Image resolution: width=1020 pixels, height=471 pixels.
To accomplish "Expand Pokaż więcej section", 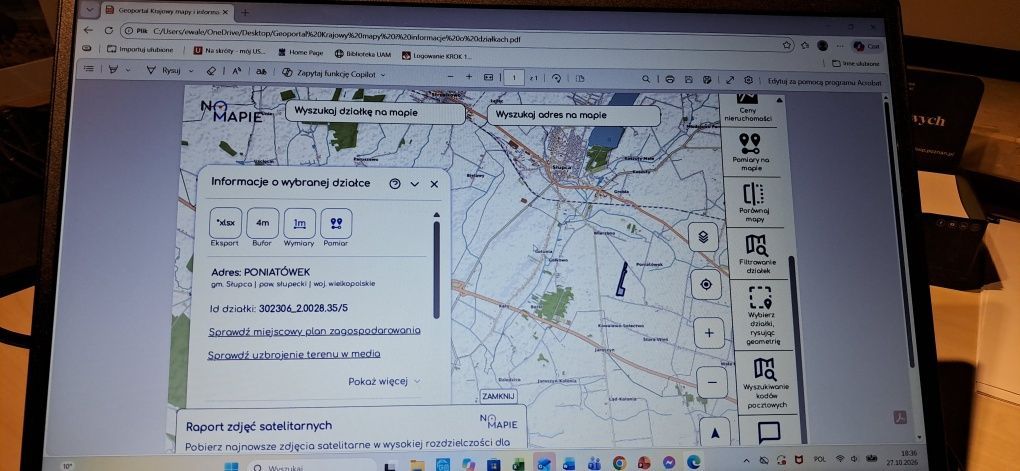I will (384, 381).
